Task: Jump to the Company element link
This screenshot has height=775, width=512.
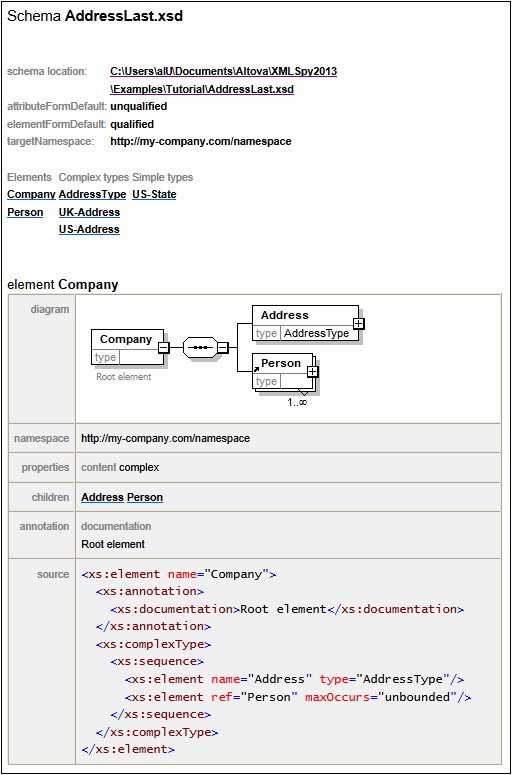Action: [x=31, y=194]
